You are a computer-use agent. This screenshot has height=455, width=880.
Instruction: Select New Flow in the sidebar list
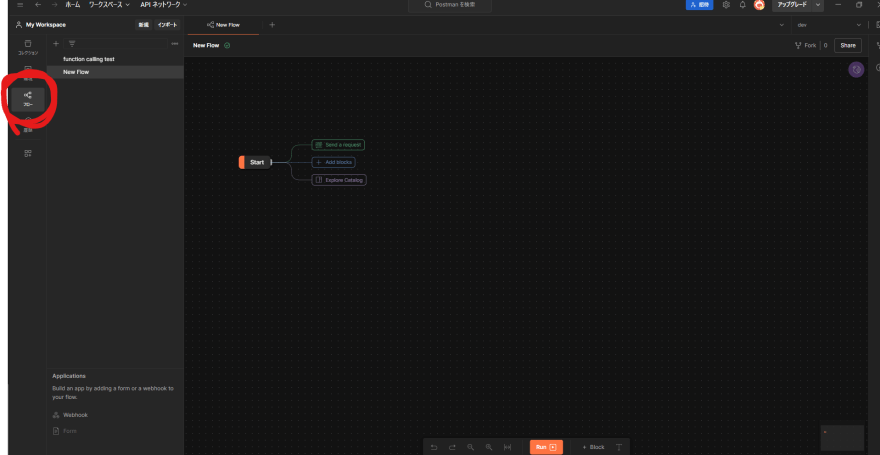(x=115, y=72)
